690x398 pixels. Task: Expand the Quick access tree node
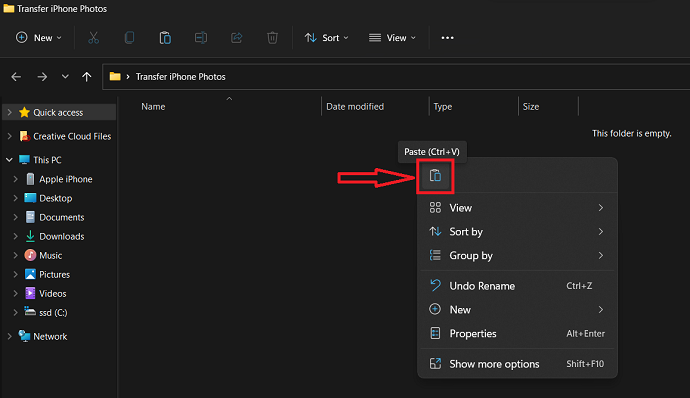click(9, 112)
